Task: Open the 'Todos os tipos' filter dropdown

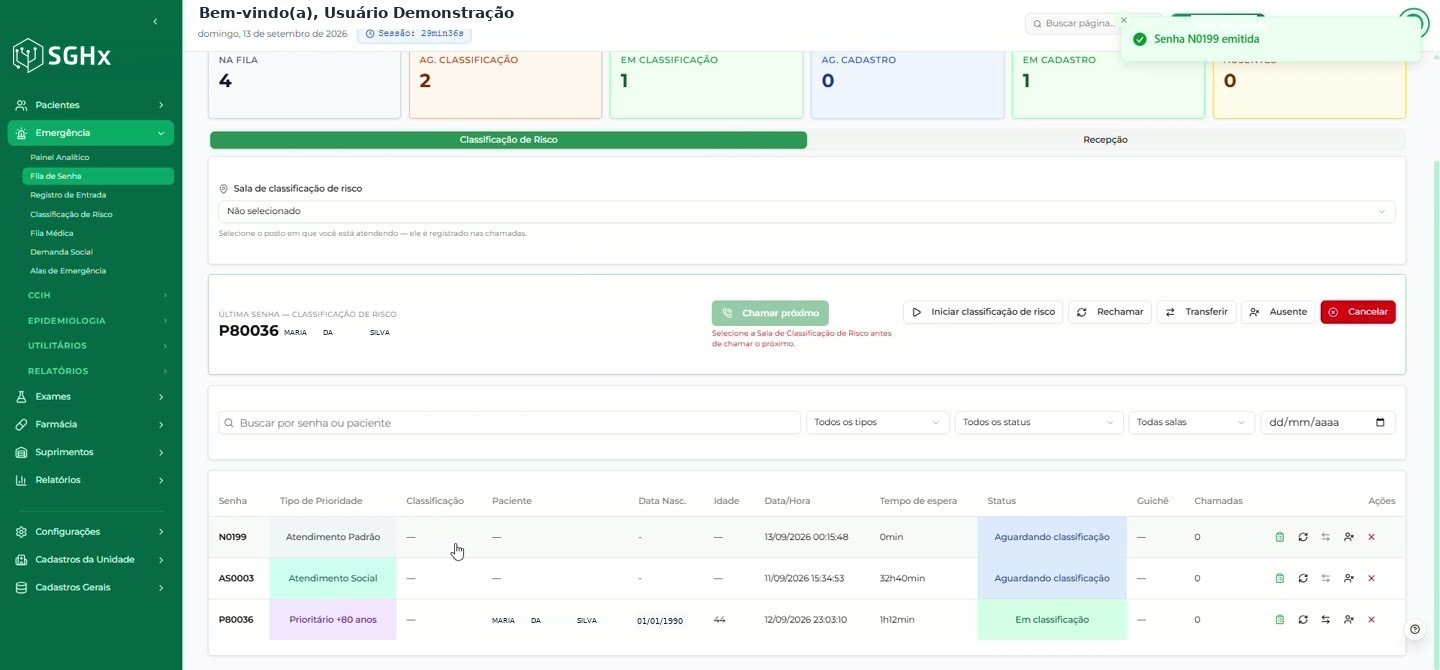Action: (x=877, y=423)
